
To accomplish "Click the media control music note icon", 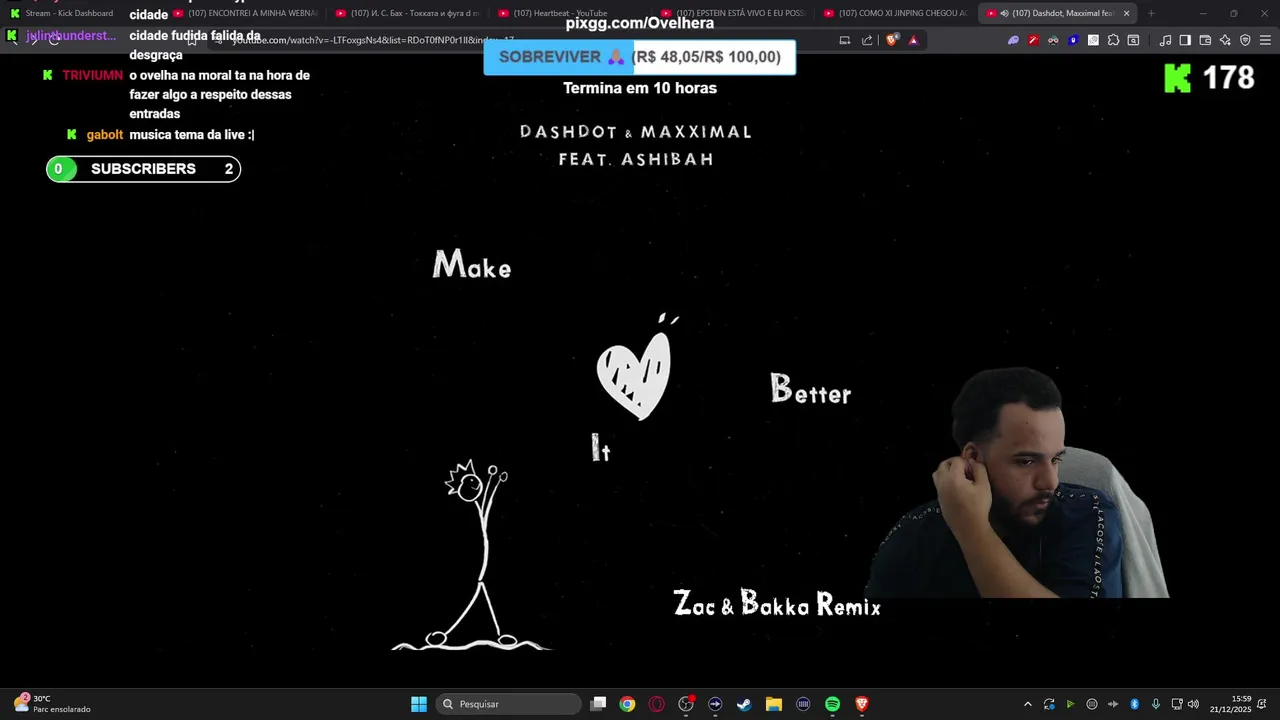I will tap(1165, 40).
